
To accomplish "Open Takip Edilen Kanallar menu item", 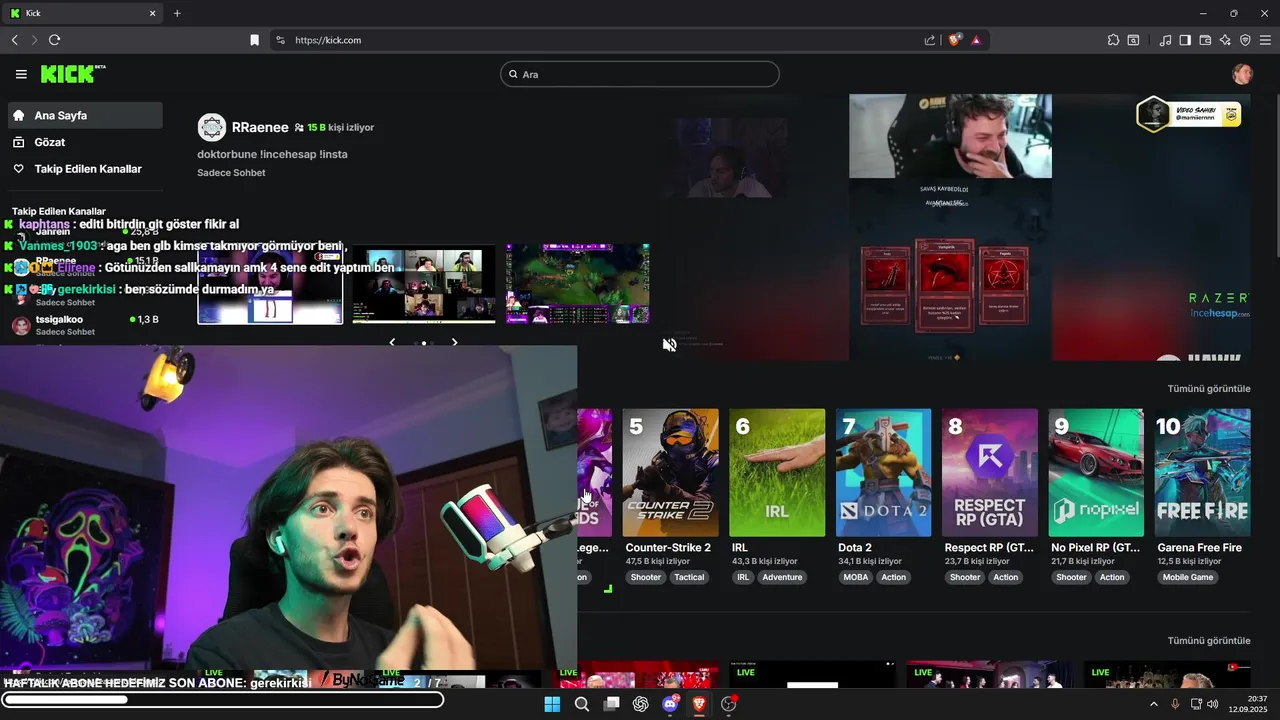I will coord(85,169).
